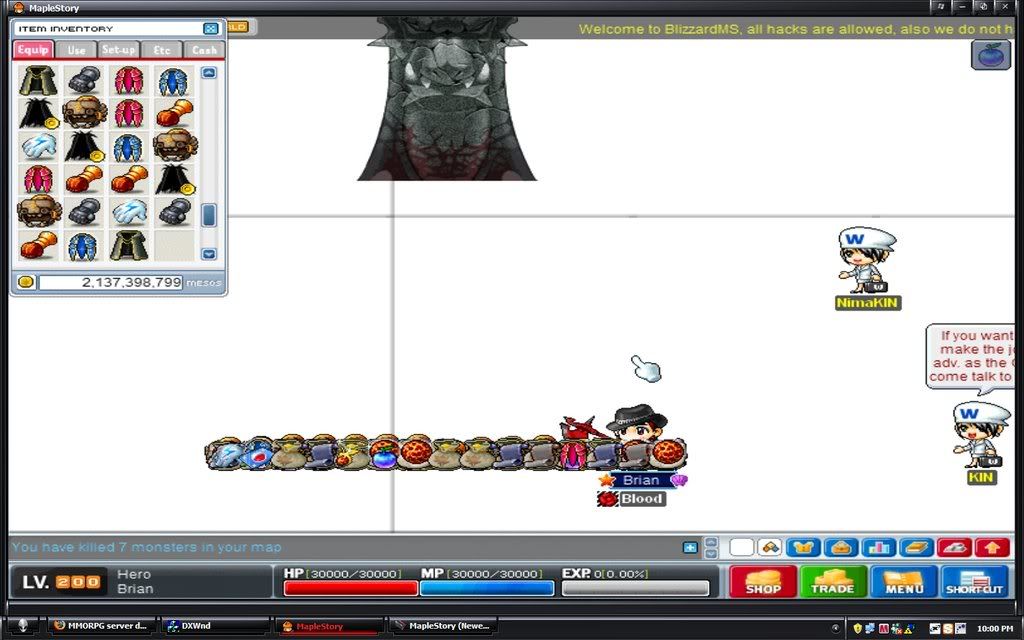Click the empty last inventory slot
1024x640 pixels.
[174, 246]
